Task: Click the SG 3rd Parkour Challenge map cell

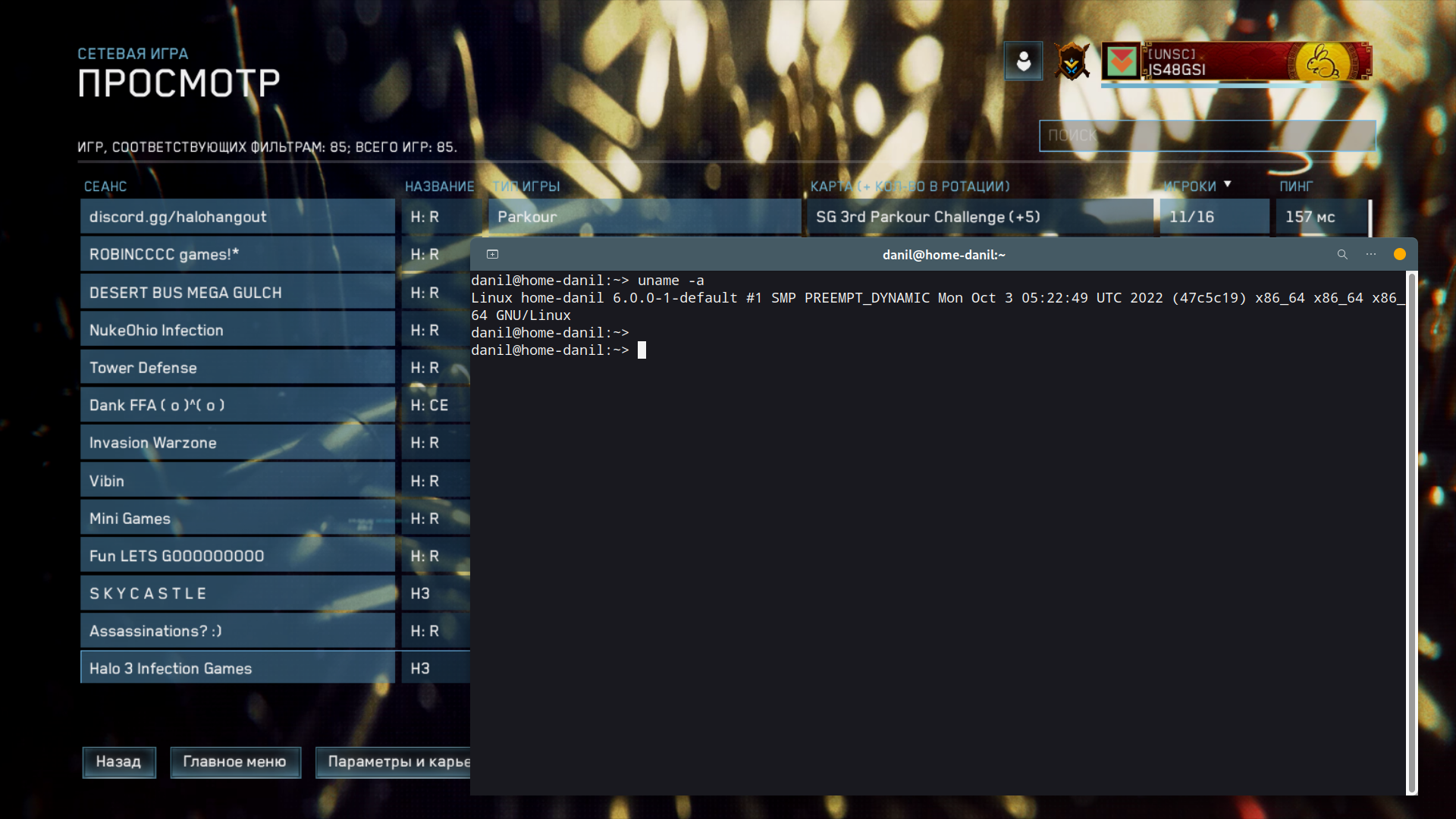Action: [980, 217]
